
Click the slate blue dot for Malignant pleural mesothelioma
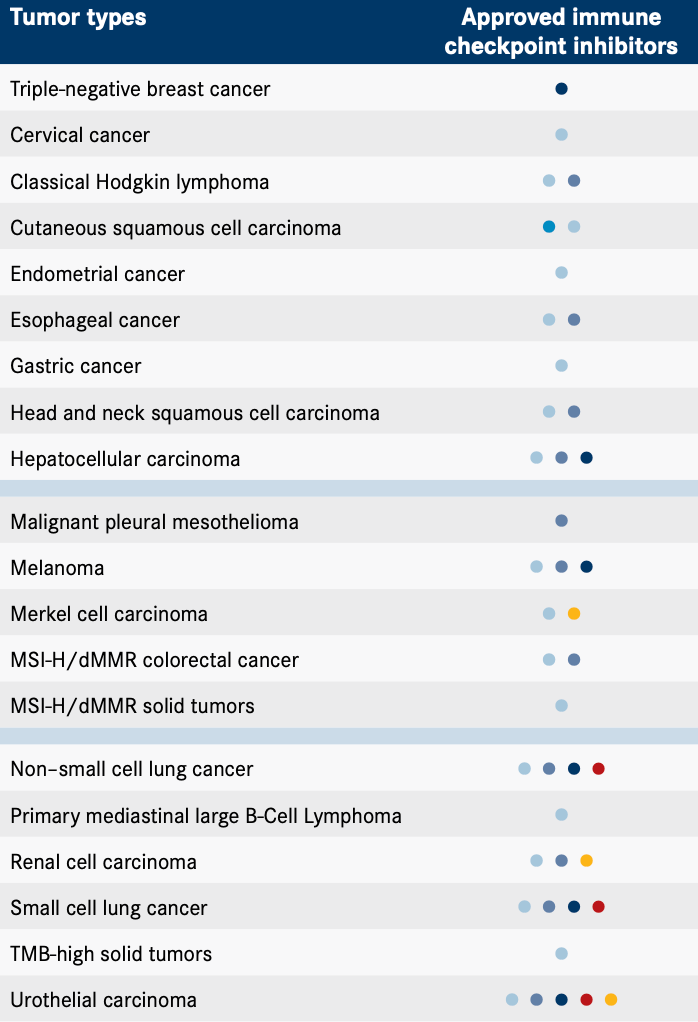click(x=561, y=521)
